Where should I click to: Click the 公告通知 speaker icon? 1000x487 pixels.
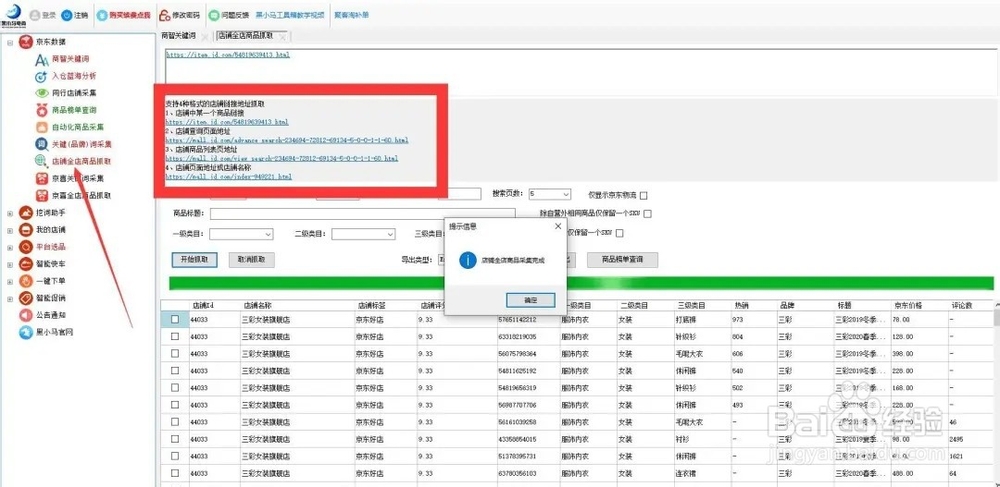tap(26, 315)
